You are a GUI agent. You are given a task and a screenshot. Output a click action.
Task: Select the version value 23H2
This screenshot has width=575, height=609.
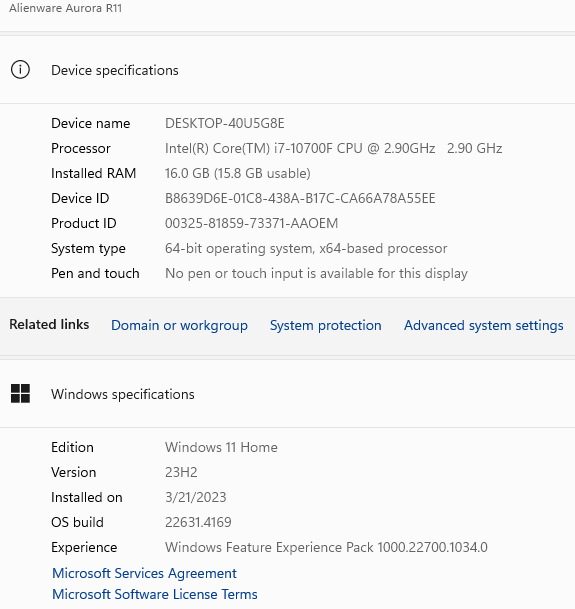(181, 472)
